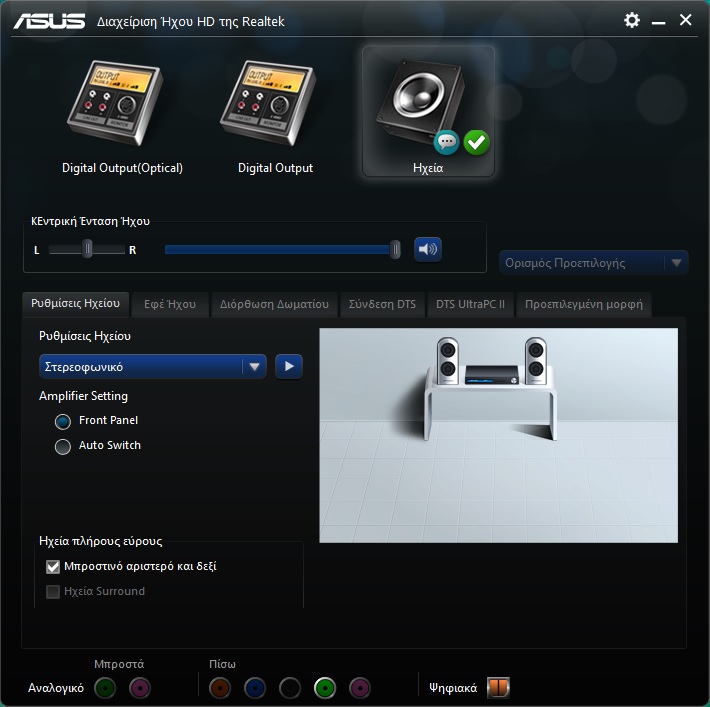
Task: Select the Auto Switch radio button
Action: click(x=62, y=447)
